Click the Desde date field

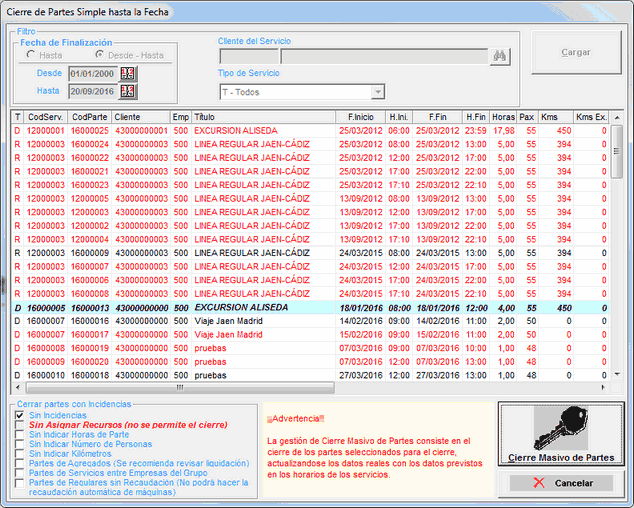click(93, 74)
